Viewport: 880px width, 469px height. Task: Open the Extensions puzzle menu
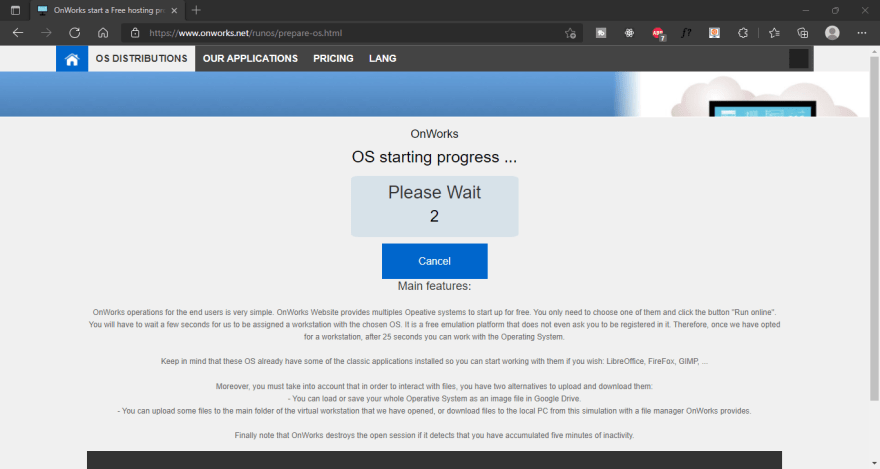point(742,33)
